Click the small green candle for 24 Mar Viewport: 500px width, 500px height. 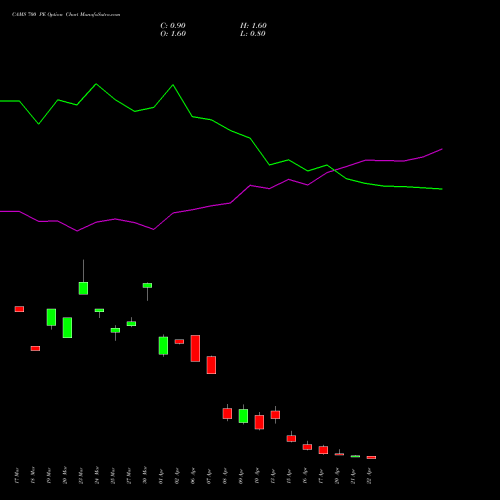(x=99, y=310)
